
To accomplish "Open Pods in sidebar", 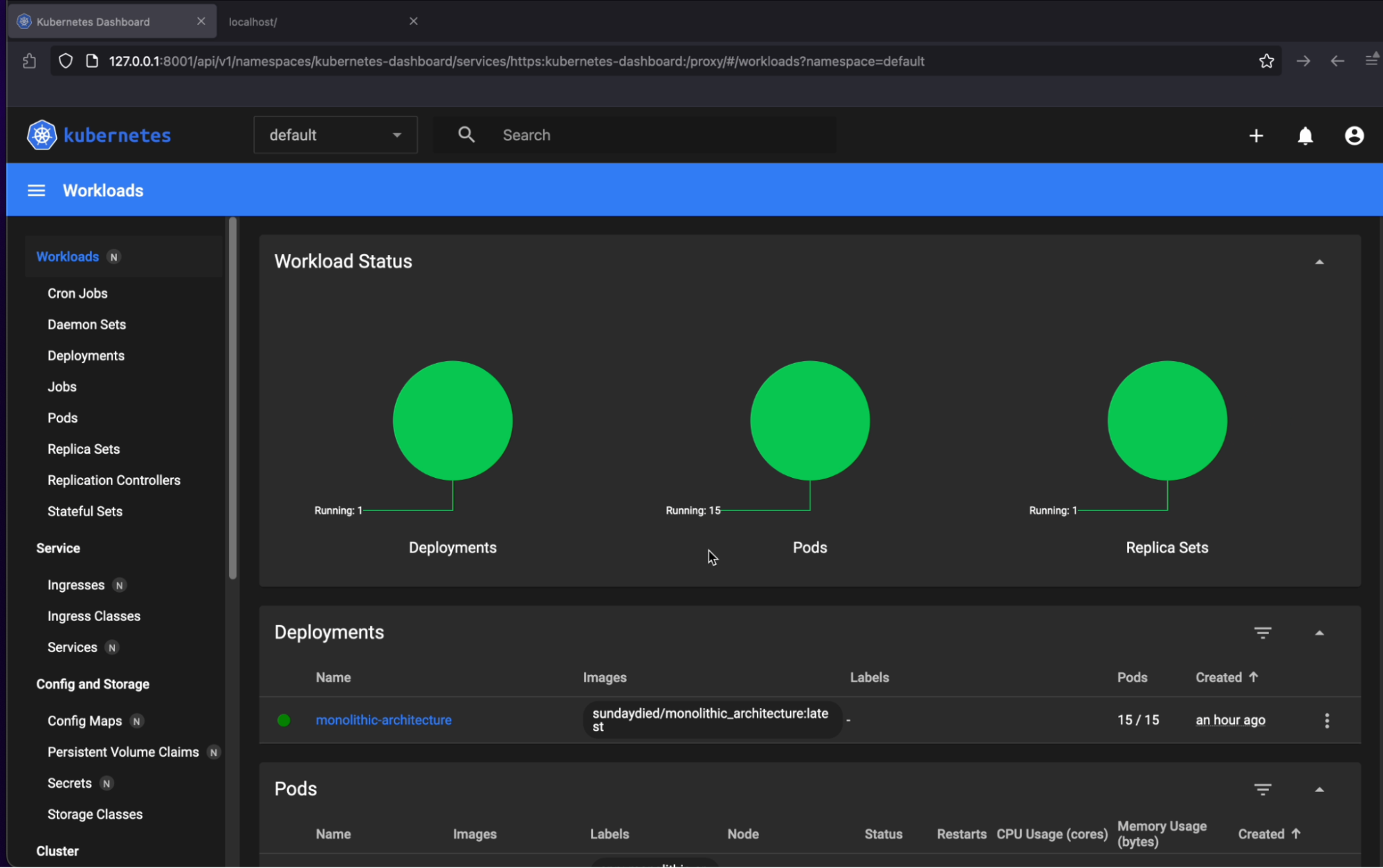I will pos(62,418).
